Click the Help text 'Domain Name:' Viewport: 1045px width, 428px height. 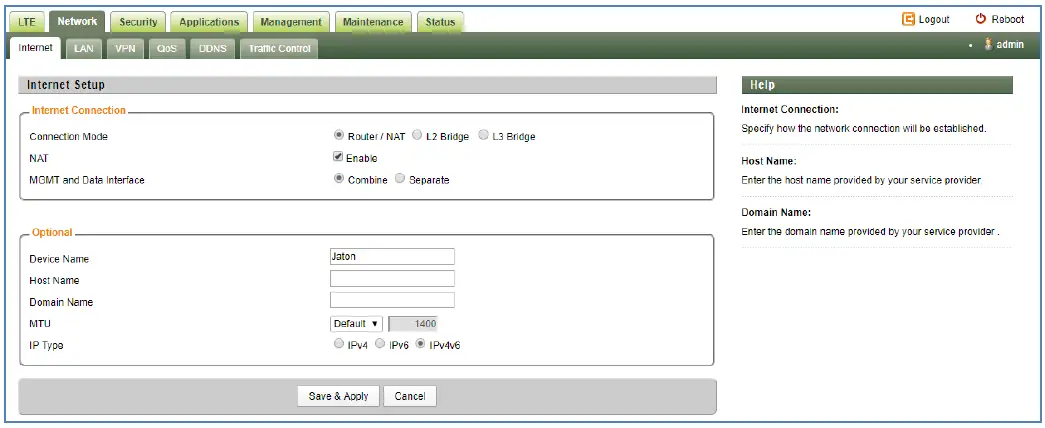pyautogui.click(x=776, y=213)
